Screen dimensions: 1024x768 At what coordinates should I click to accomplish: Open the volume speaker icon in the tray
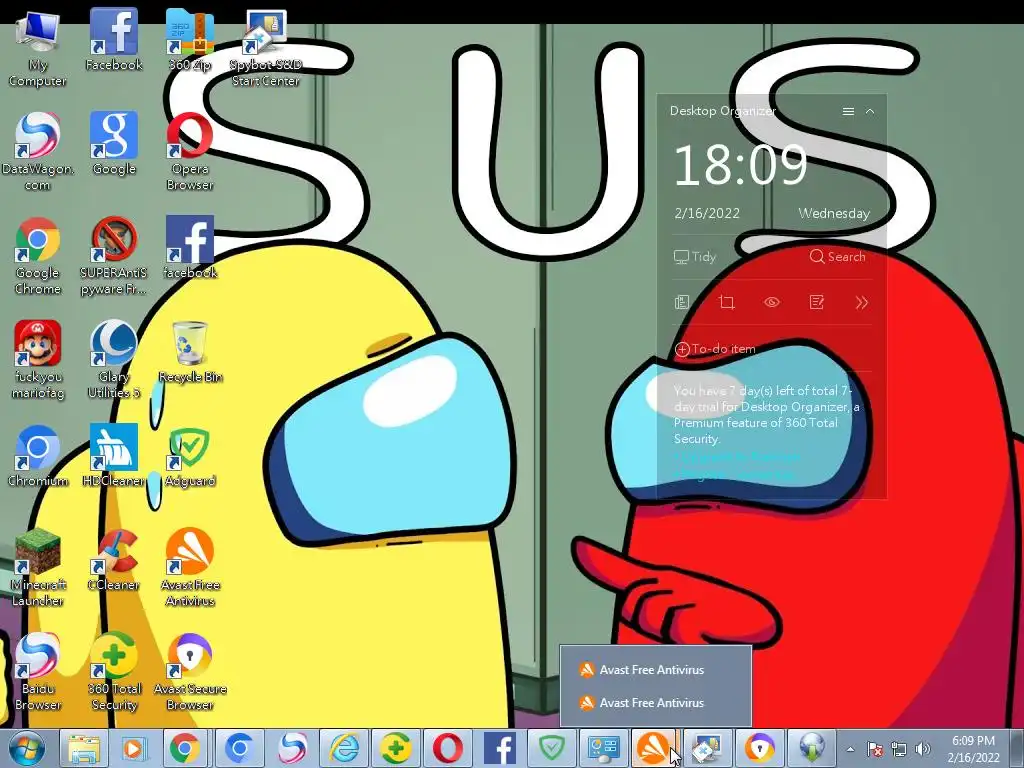(923, 749)
